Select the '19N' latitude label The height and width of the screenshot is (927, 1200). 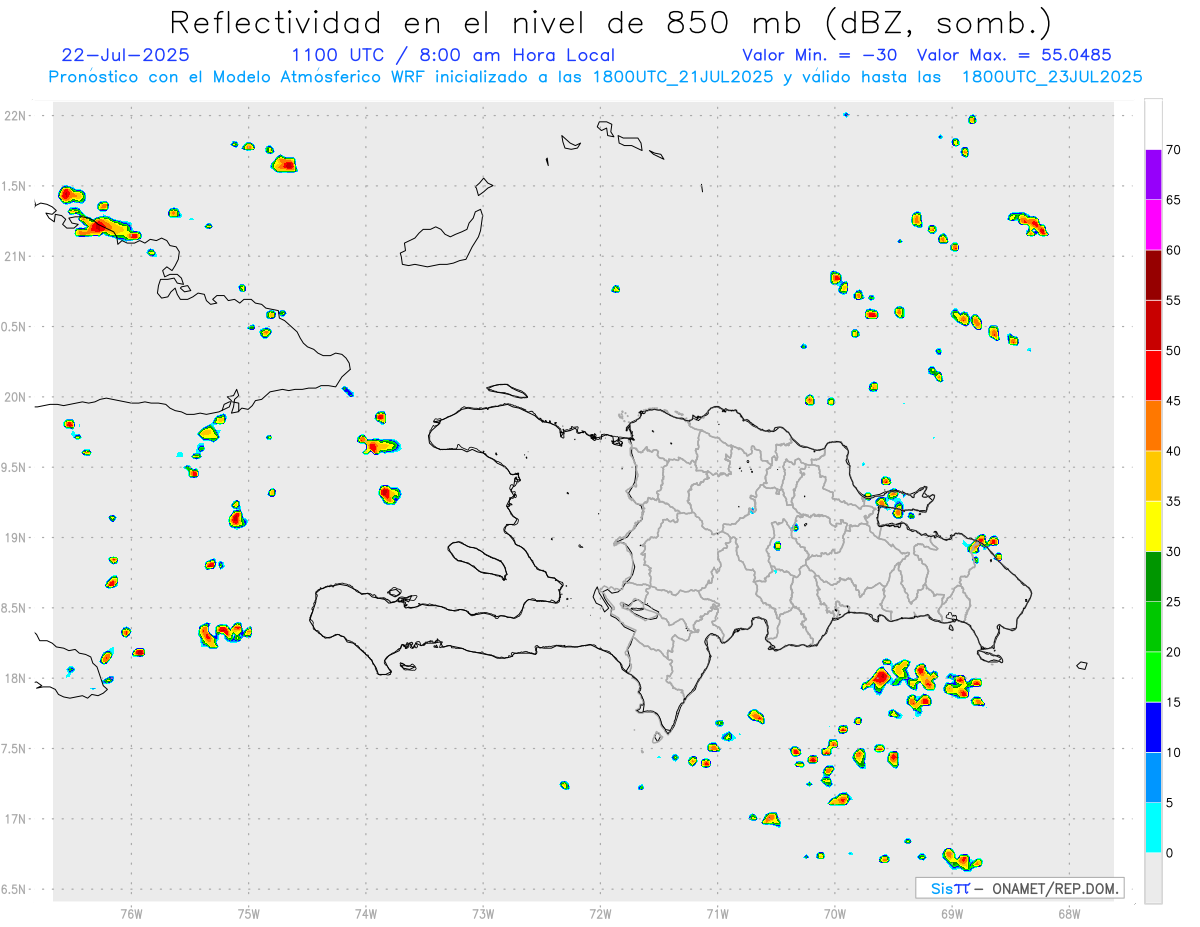coord(16,538)
